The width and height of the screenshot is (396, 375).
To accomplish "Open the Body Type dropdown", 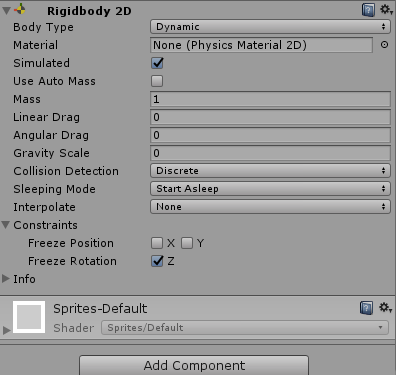I will pos(270,27).
